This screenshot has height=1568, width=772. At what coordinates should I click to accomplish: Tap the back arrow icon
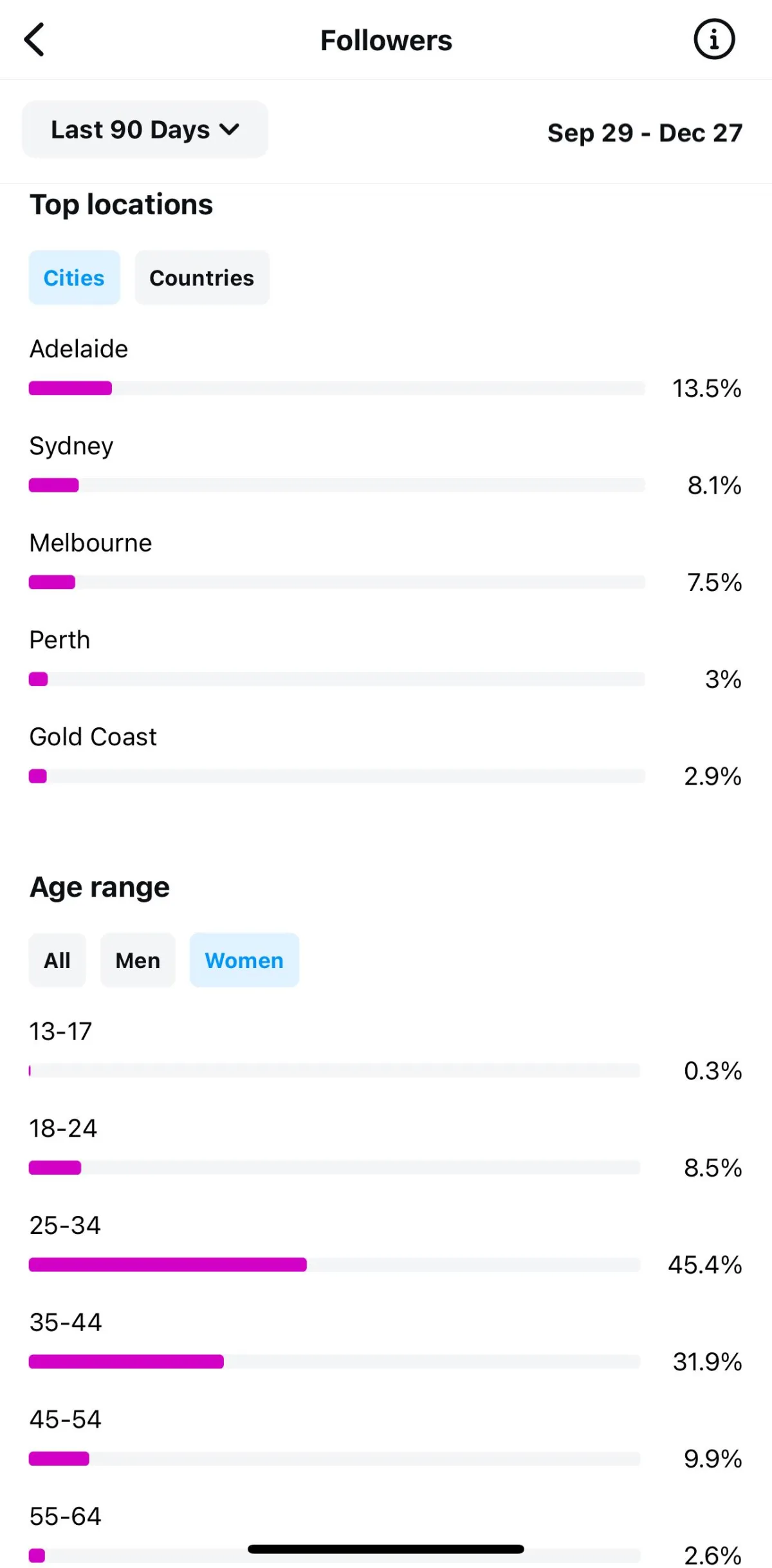pos(34,40)
